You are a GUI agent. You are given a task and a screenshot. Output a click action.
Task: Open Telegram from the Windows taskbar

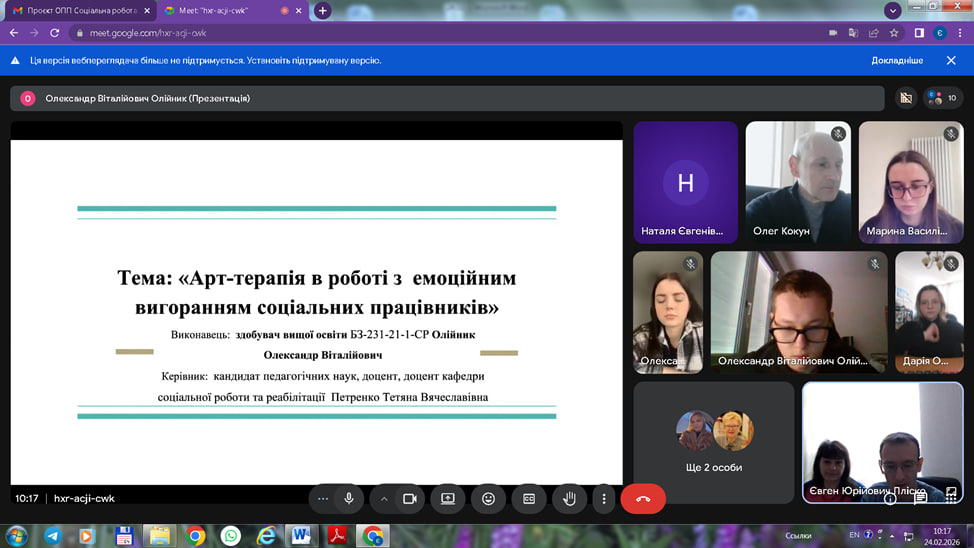click(x=52, y=536)
